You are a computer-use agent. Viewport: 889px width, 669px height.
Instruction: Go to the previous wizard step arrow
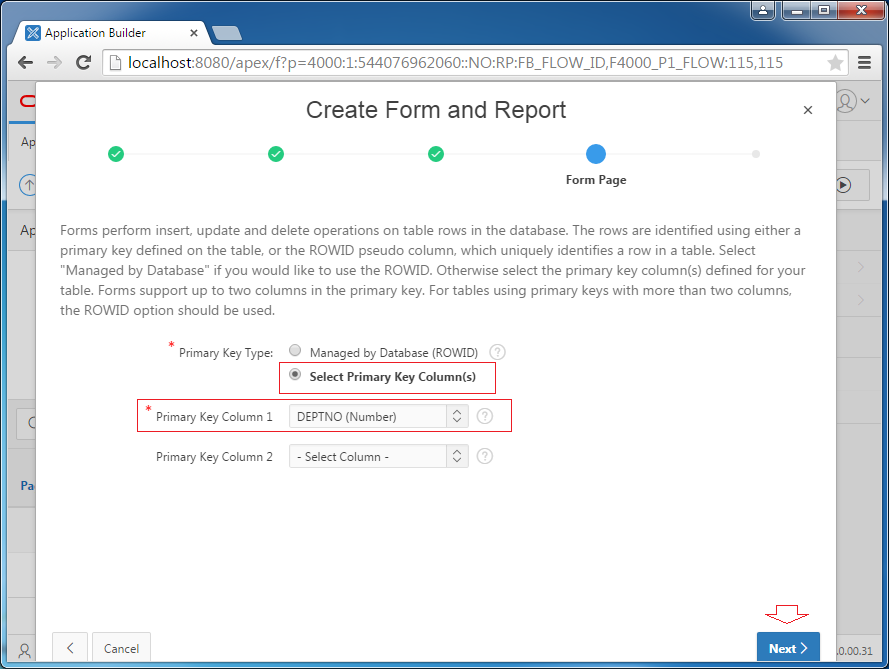point(70,648)
